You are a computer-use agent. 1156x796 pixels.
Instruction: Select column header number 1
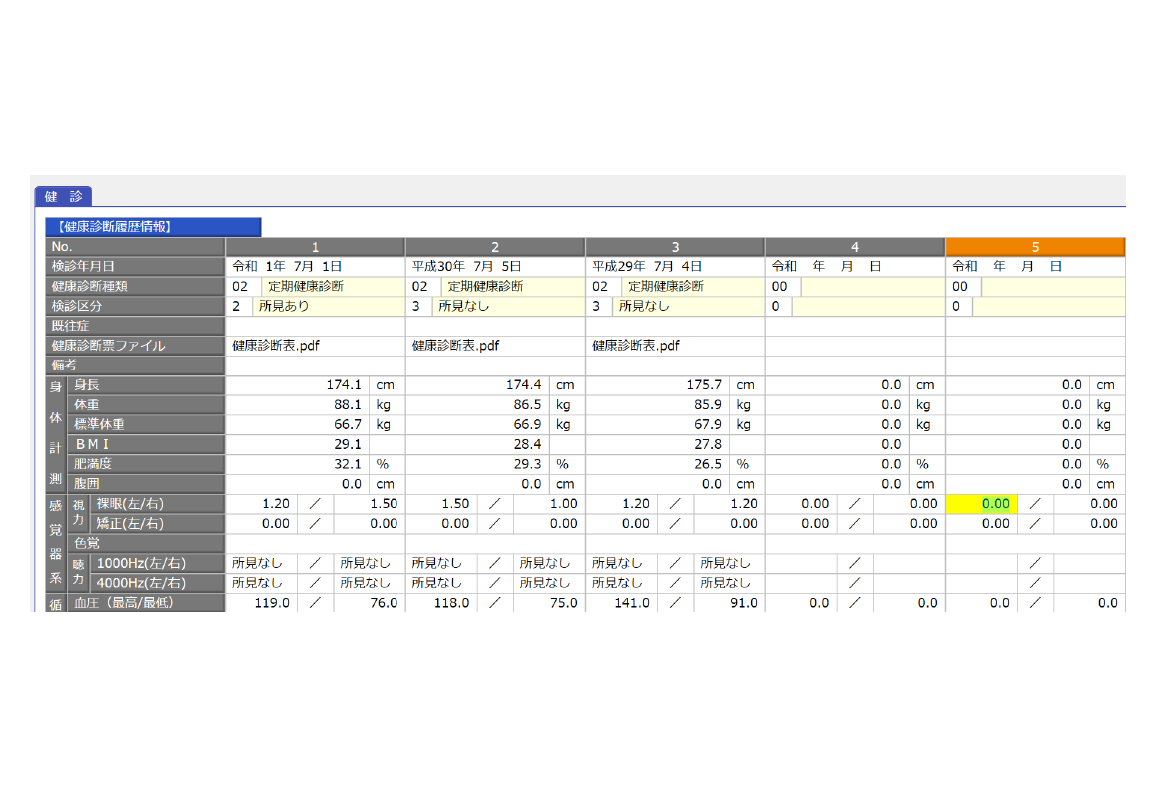(x=315, y=247)
